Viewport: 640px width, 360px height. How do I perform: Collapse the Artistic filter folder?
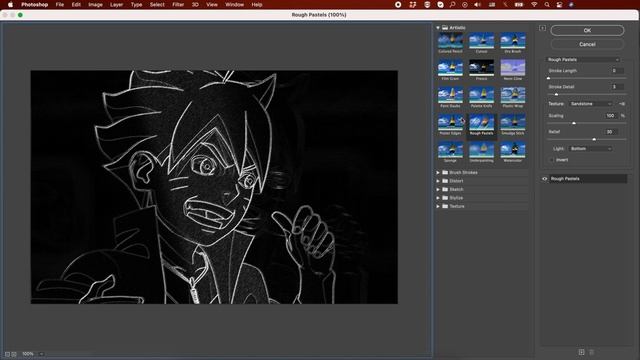438,28
